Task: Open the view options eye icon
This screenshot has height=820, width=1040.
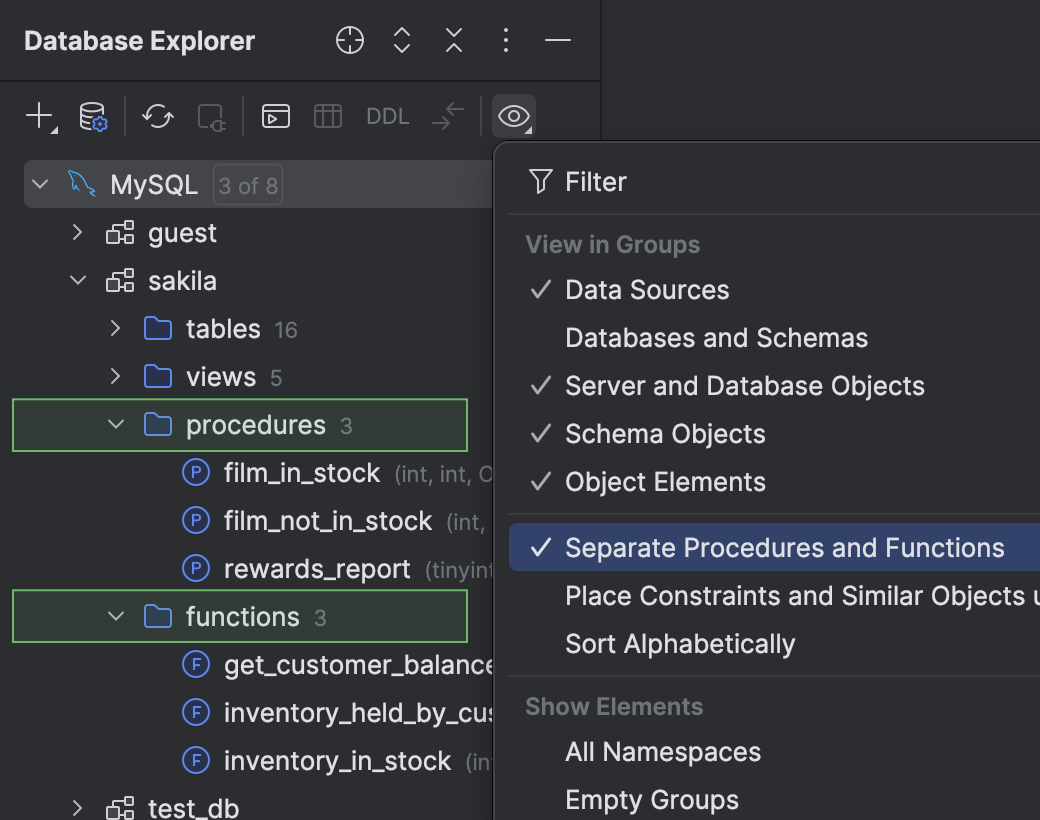Action: tap(513, 116)
